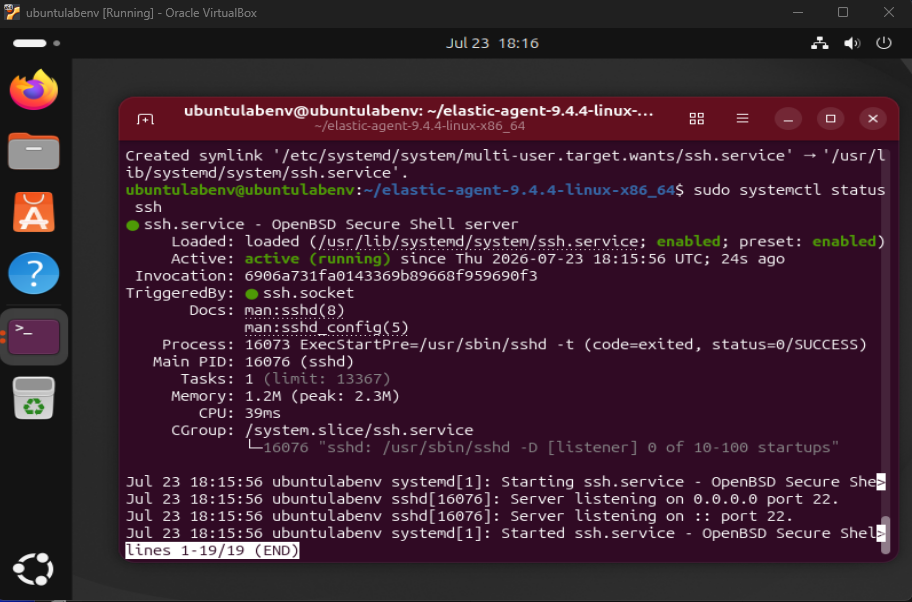912x602 pixels.
Task: Click the 'Memory: 1.2M (peak: 2.3M)' line
Action: pyautogui.click(x=286, y=396)
